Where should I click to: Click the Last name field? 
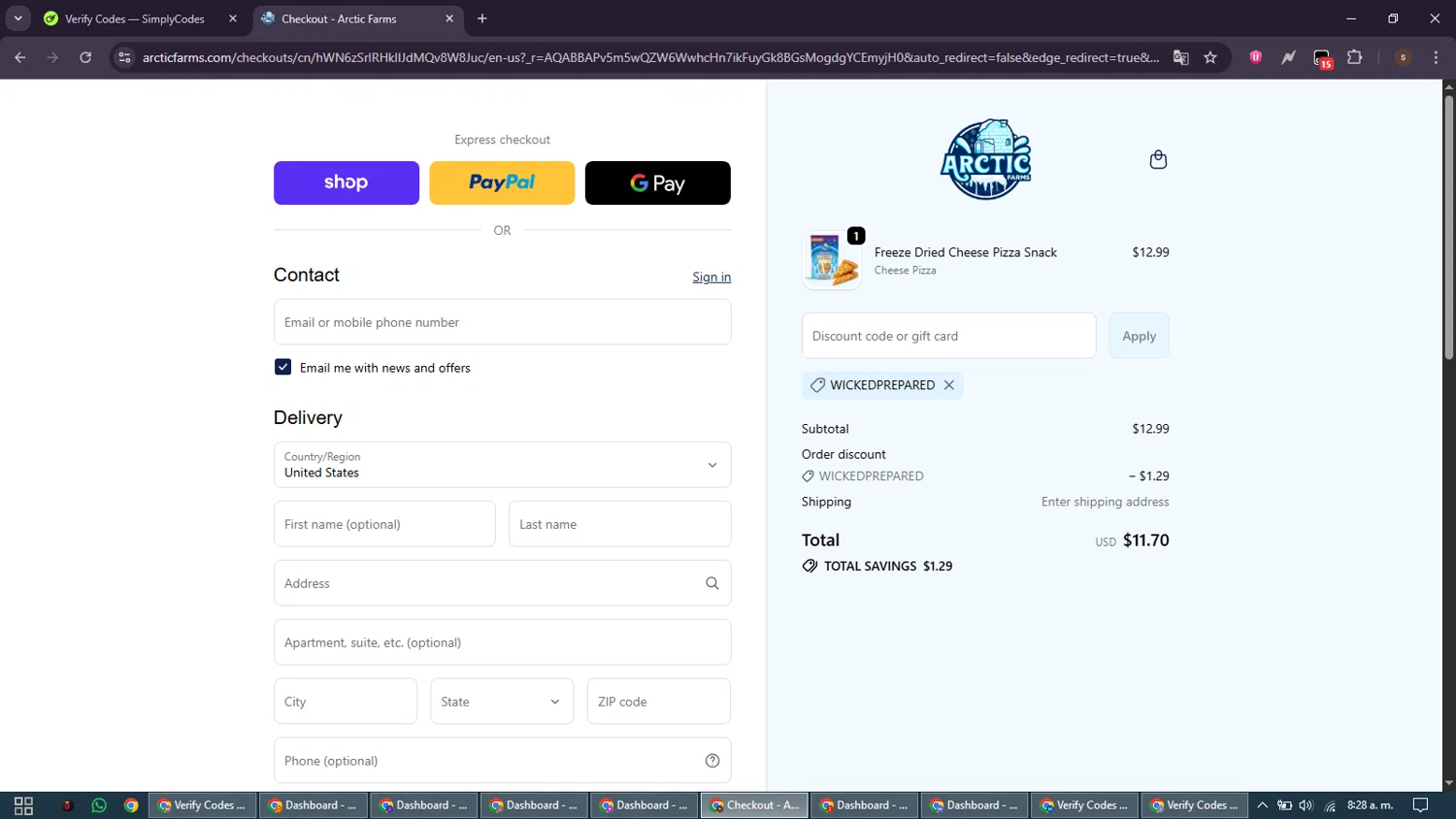pyautogui.click(x=619, y=524)
